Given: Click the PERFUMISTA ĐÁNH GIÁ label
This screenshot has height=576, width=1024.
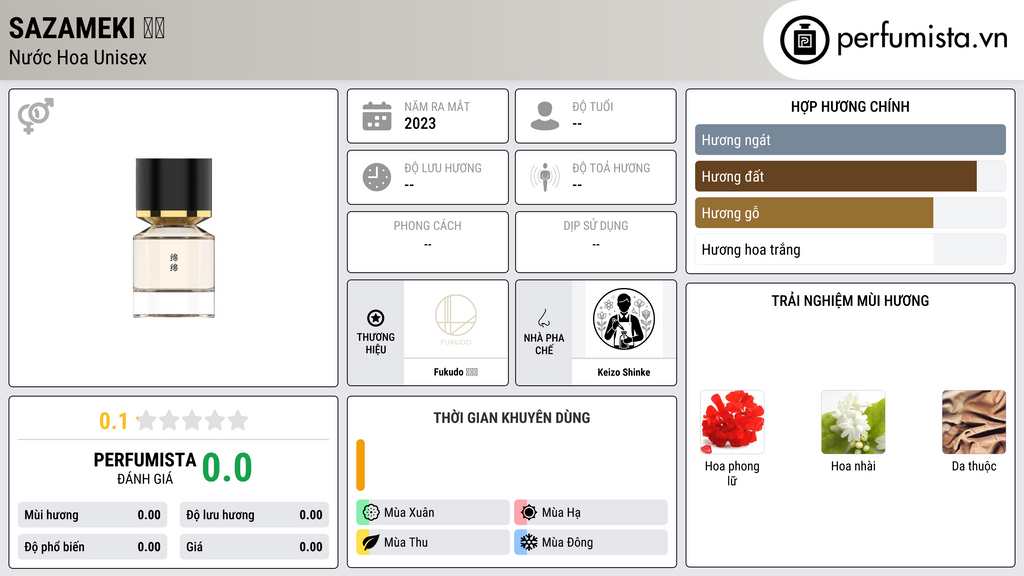Looking at the screenshot, I should (x=144, y=468).
